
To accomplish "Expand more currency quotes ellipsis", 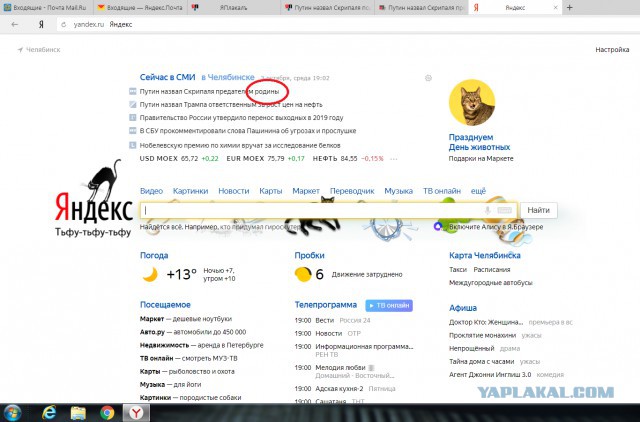I will coord(393,159).
